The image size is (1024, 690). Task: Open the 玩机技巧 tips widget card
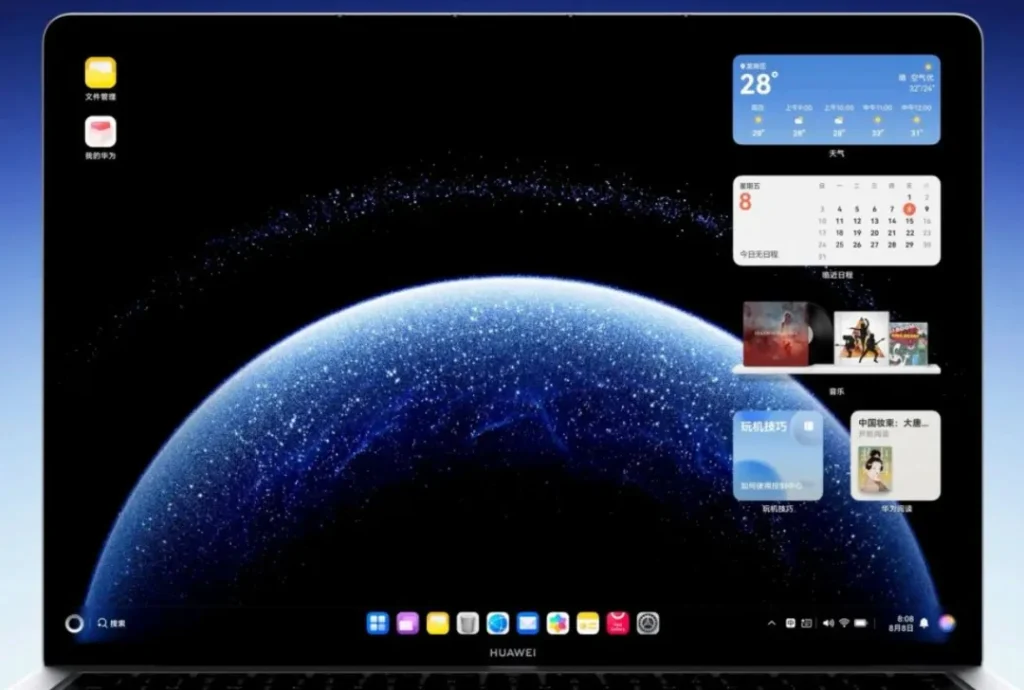(x=778, y=456)
